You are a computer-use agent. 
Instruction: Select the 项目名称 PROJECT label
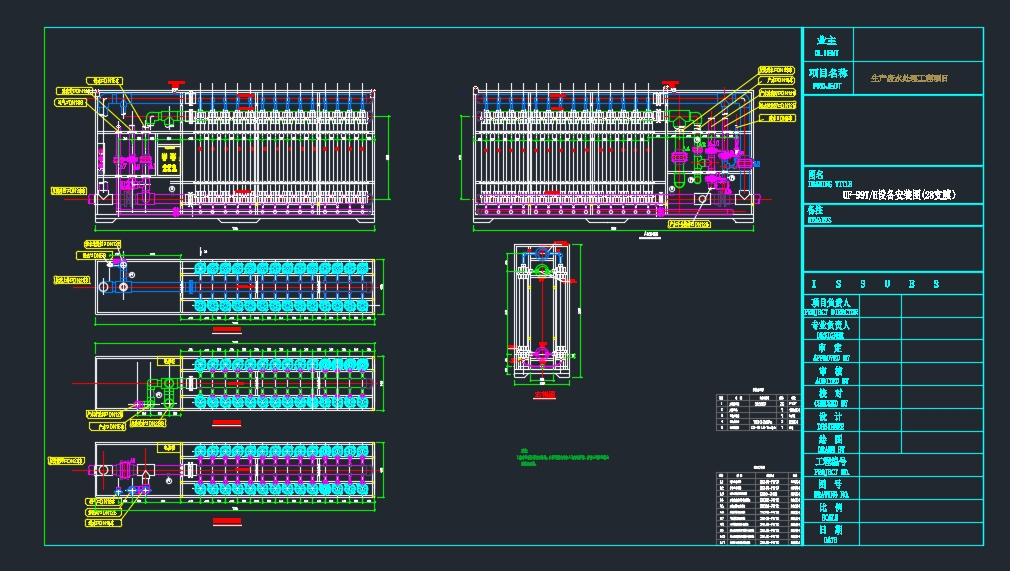point(828,78)
